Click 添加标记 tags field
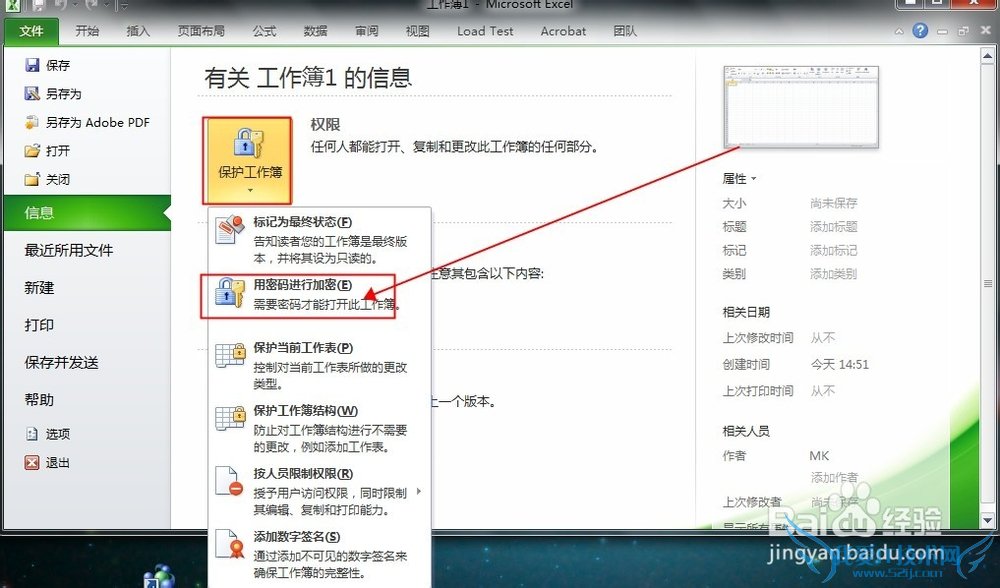This screenshot has width=1000, height=588. pyautogui.click(x=834, y=251)
